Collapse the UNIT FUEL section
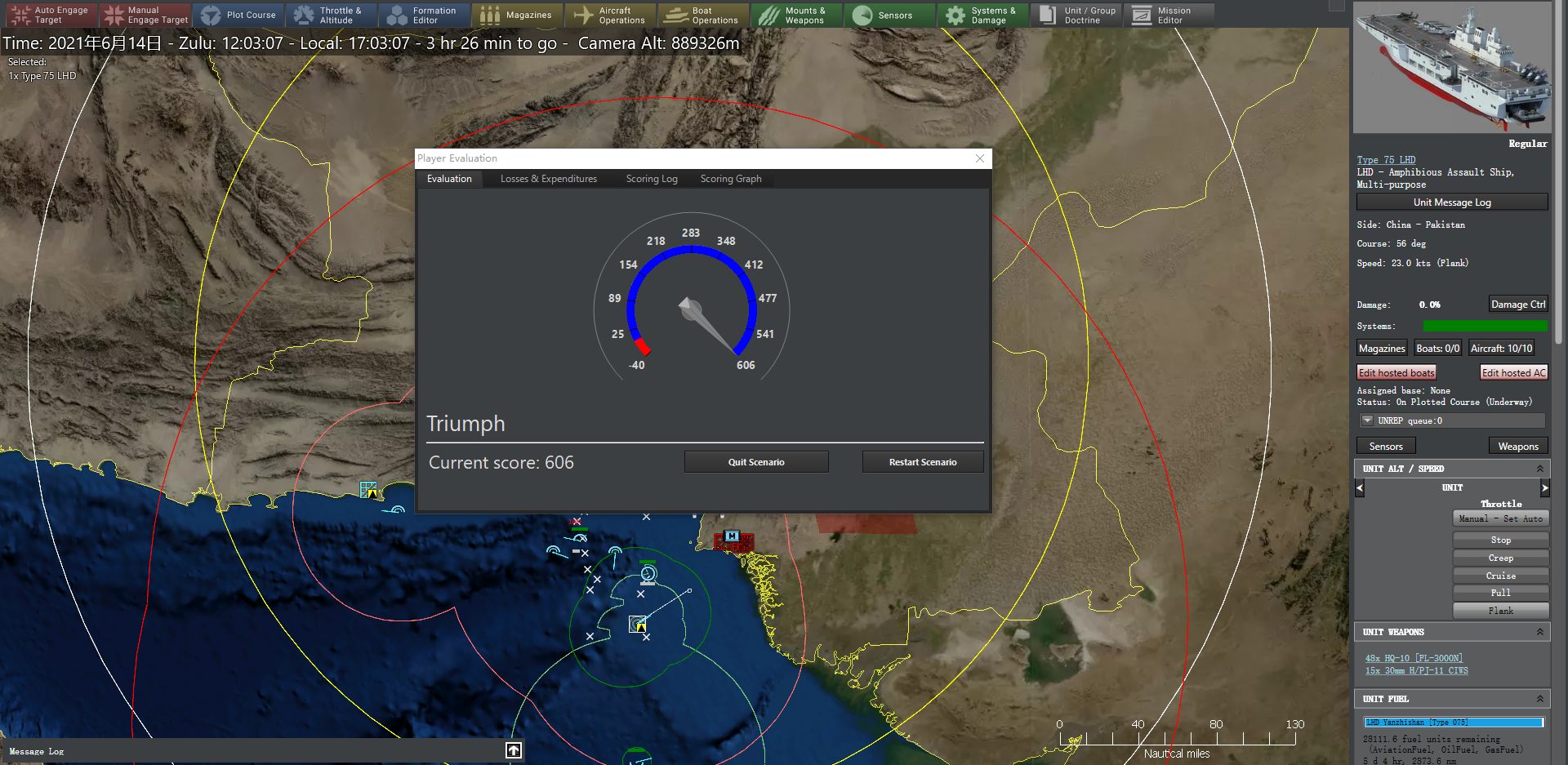The image size is (1568, 765). [x=1539, y=699]
